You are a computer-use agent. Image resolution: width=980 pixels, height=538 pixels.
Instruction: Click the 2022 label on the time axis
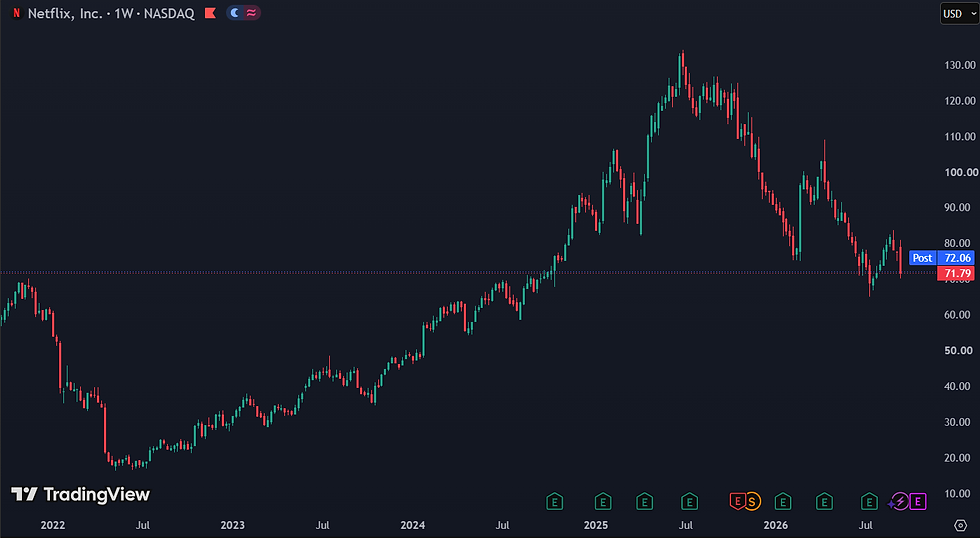click(52, 525)
